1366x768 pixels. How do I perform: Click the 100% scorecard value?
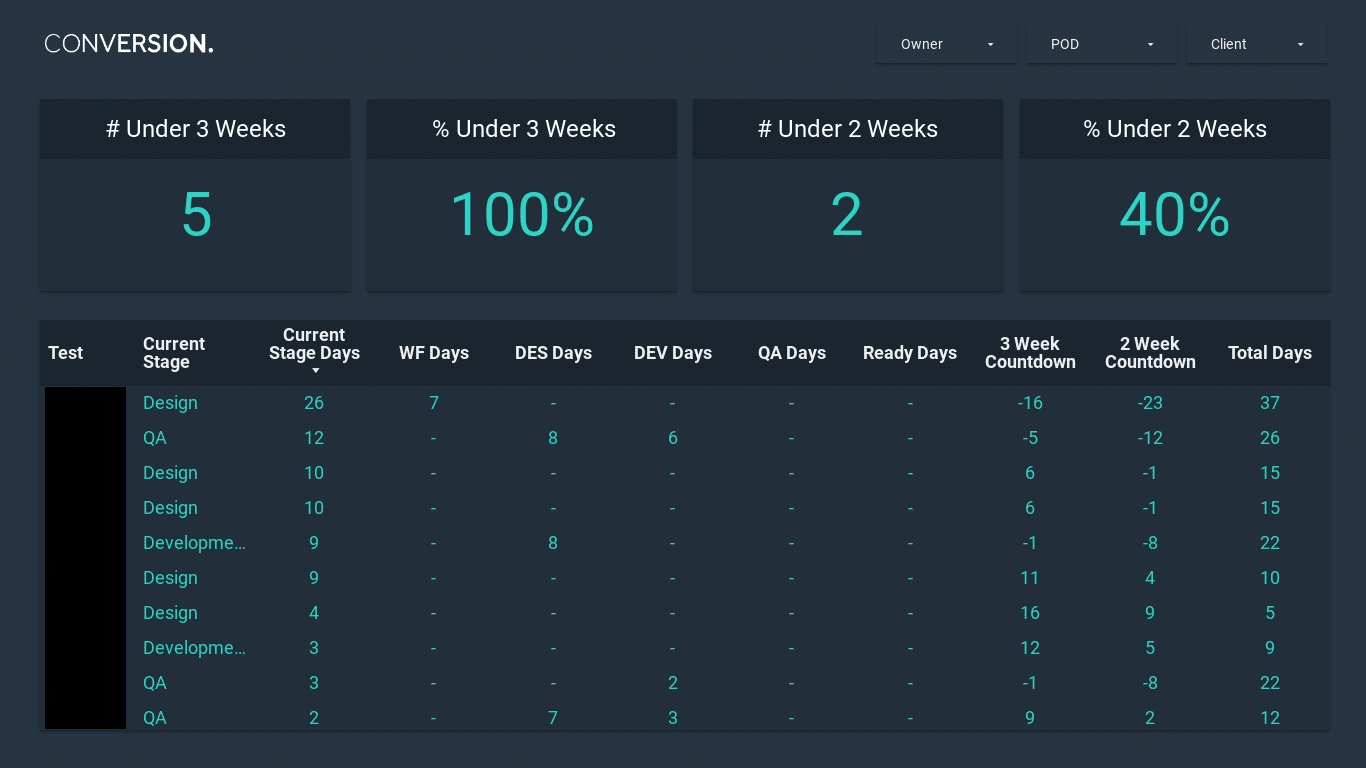pos(522,215)
